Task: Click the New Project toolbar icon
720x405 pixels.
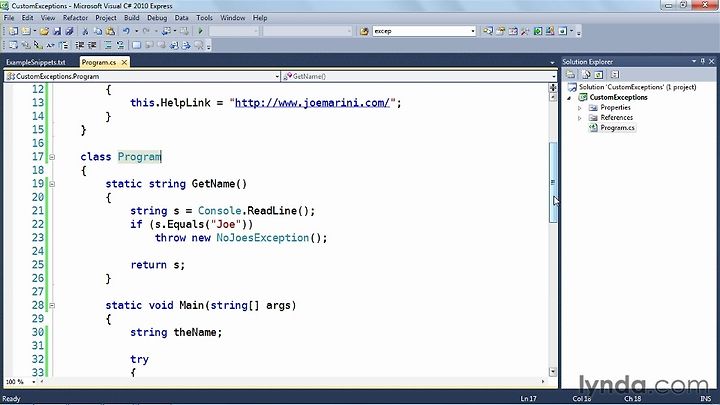Action: tap(13, 31)
